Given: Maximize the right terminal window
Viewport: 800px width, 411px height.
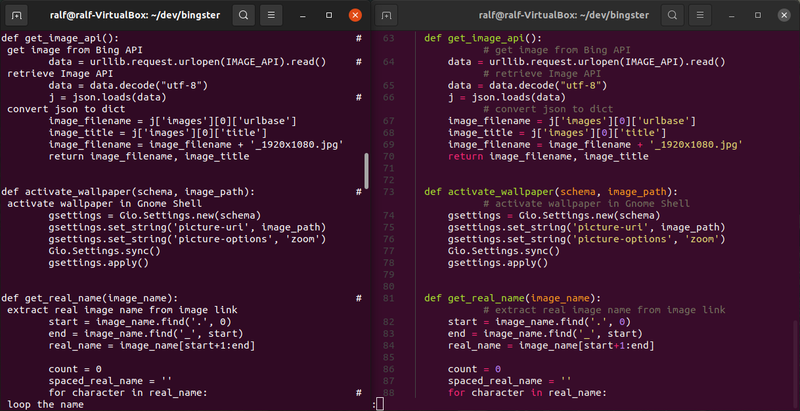Looking at the screenshot, I should [x=758, y=15].
